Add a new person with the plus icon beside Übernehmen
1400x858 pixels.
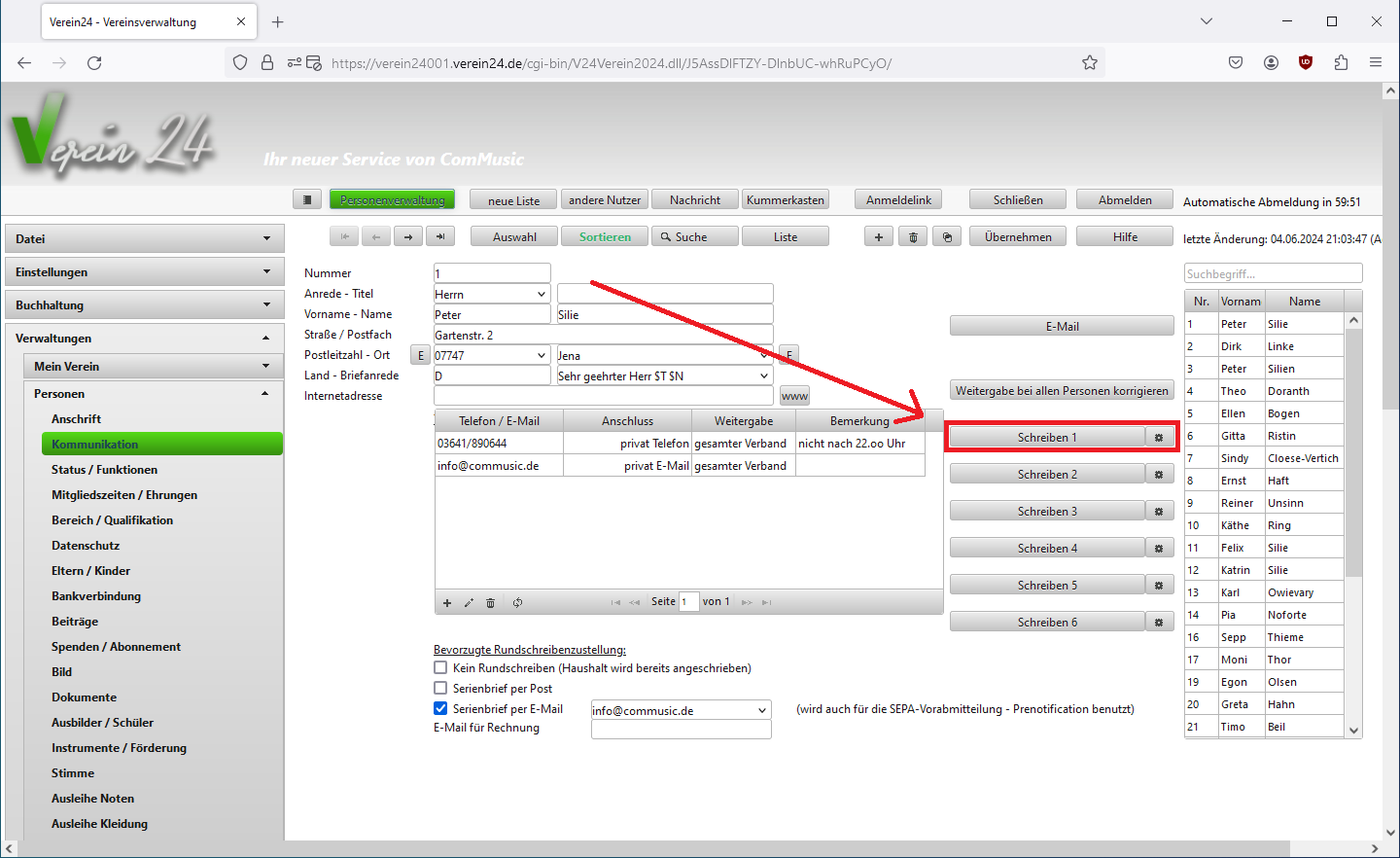point(879,236)
